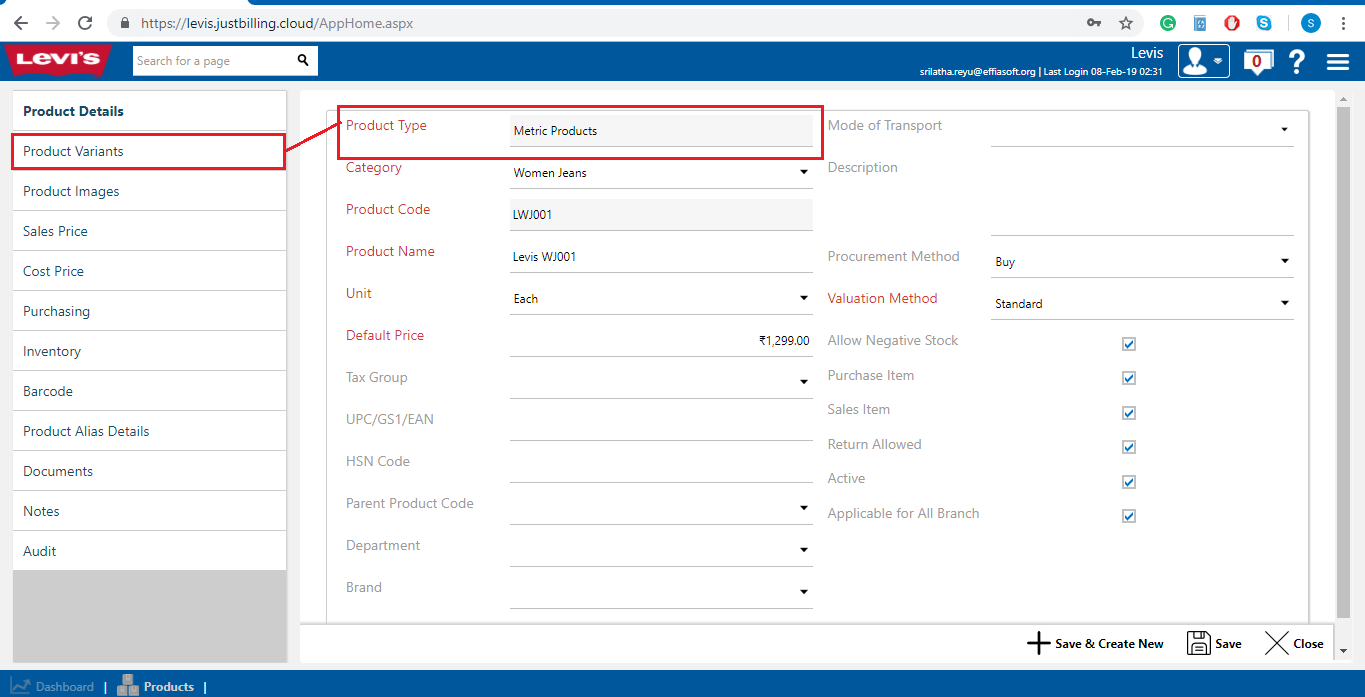Screen dimensions: 1365x697
Task: Open the Unit dropdown
Action: (x=661, y=299)
